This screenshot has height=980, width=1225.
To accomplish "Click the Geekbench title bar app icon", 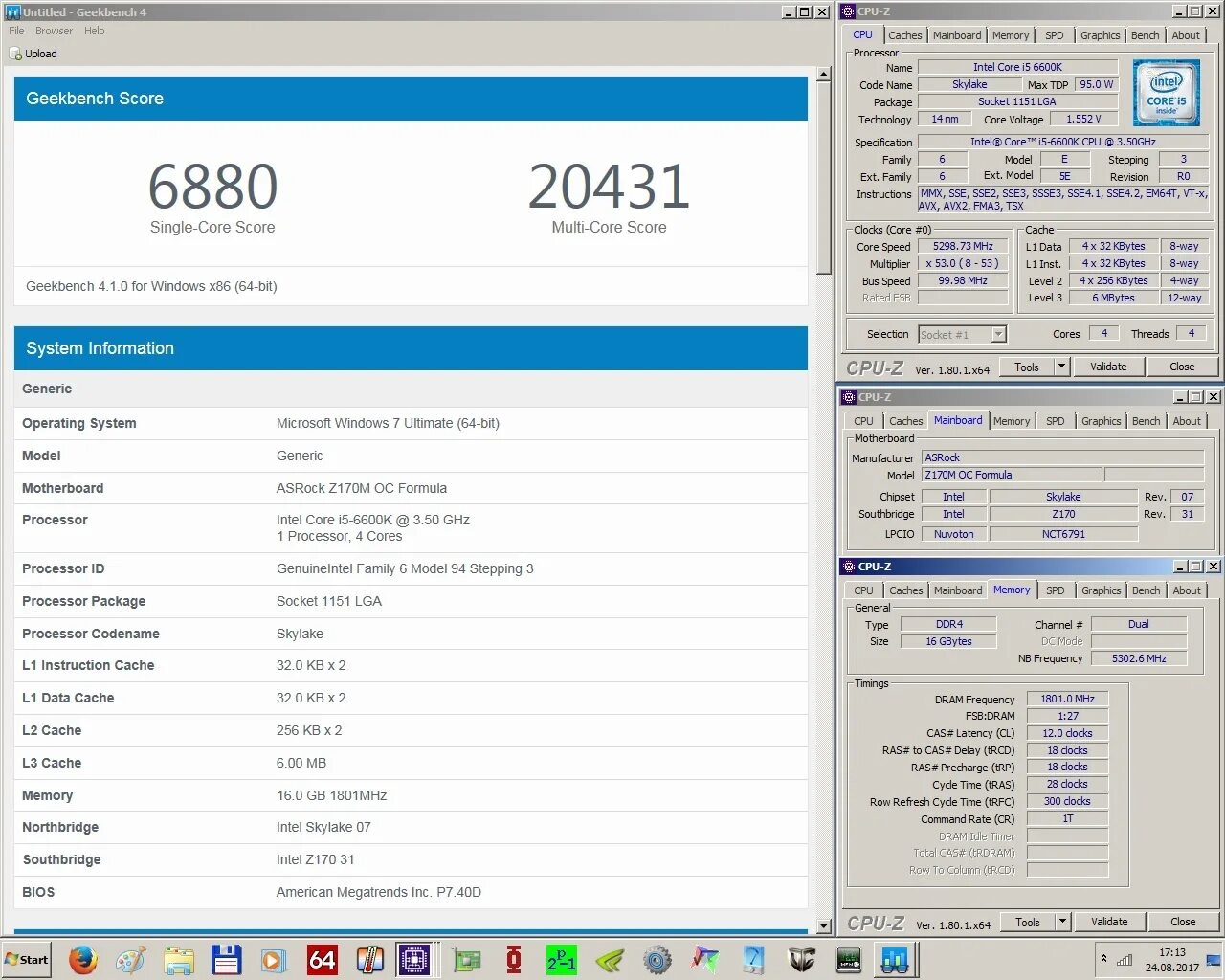I will (12, 11).
